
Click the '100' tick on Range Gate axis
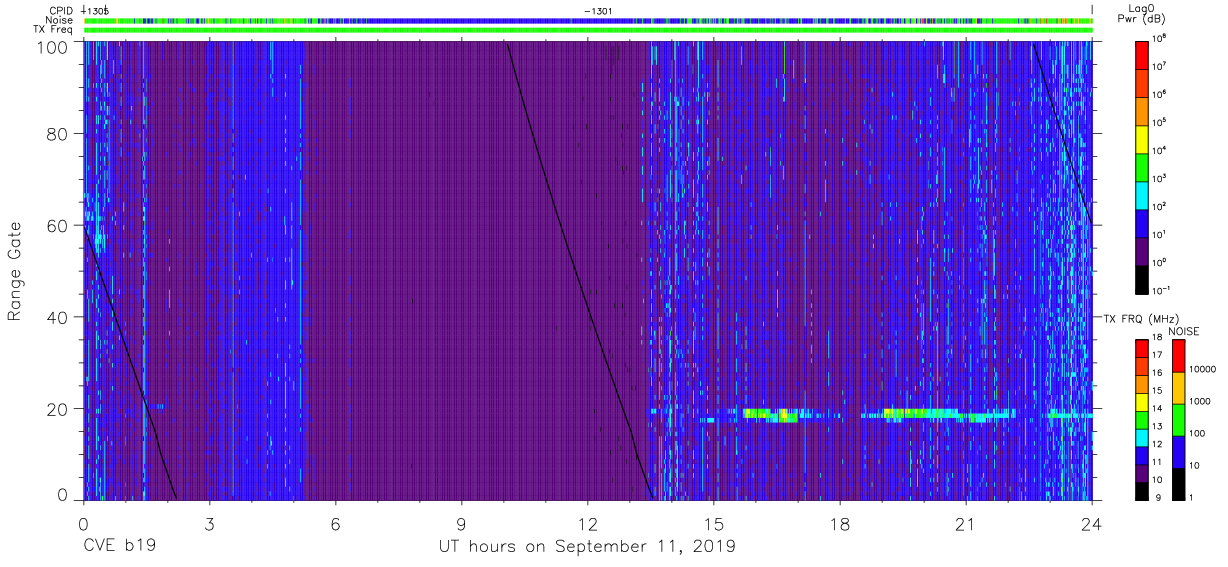(x=53, y=46)
